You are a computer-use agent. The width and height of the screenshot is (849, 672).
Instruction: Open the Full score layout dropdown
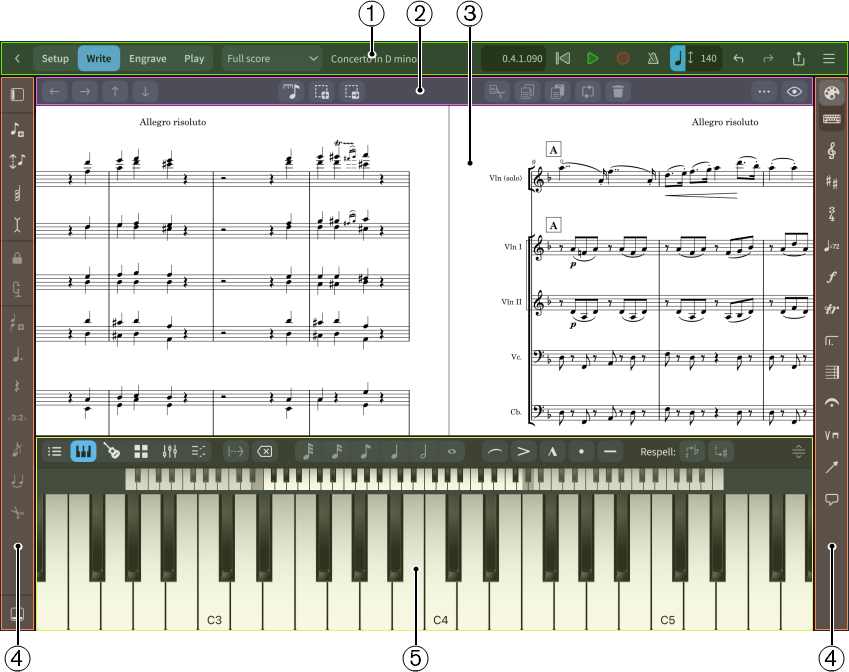pyautogui.click(x=272, y=59)
